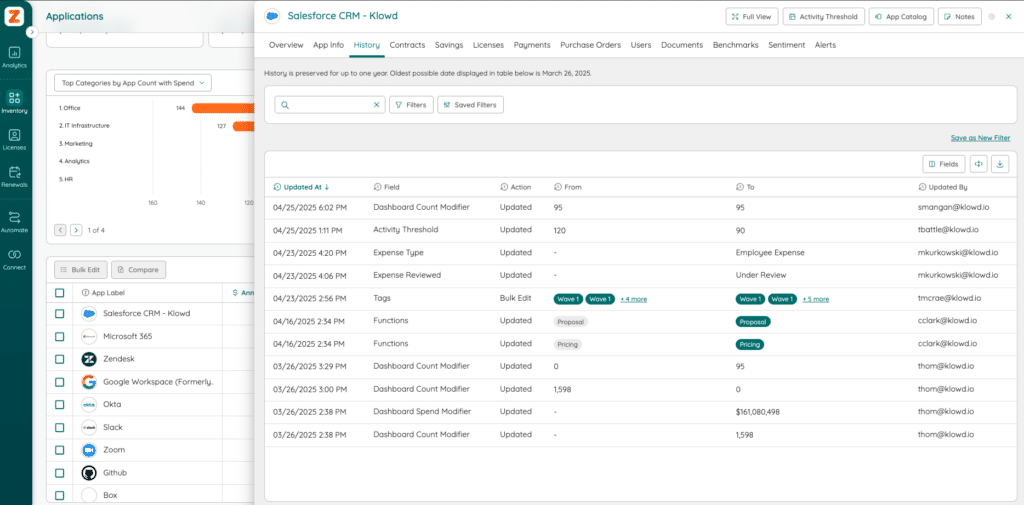Go to previous chart page arrow
1024x505 pixels.
tap(60, 230)
